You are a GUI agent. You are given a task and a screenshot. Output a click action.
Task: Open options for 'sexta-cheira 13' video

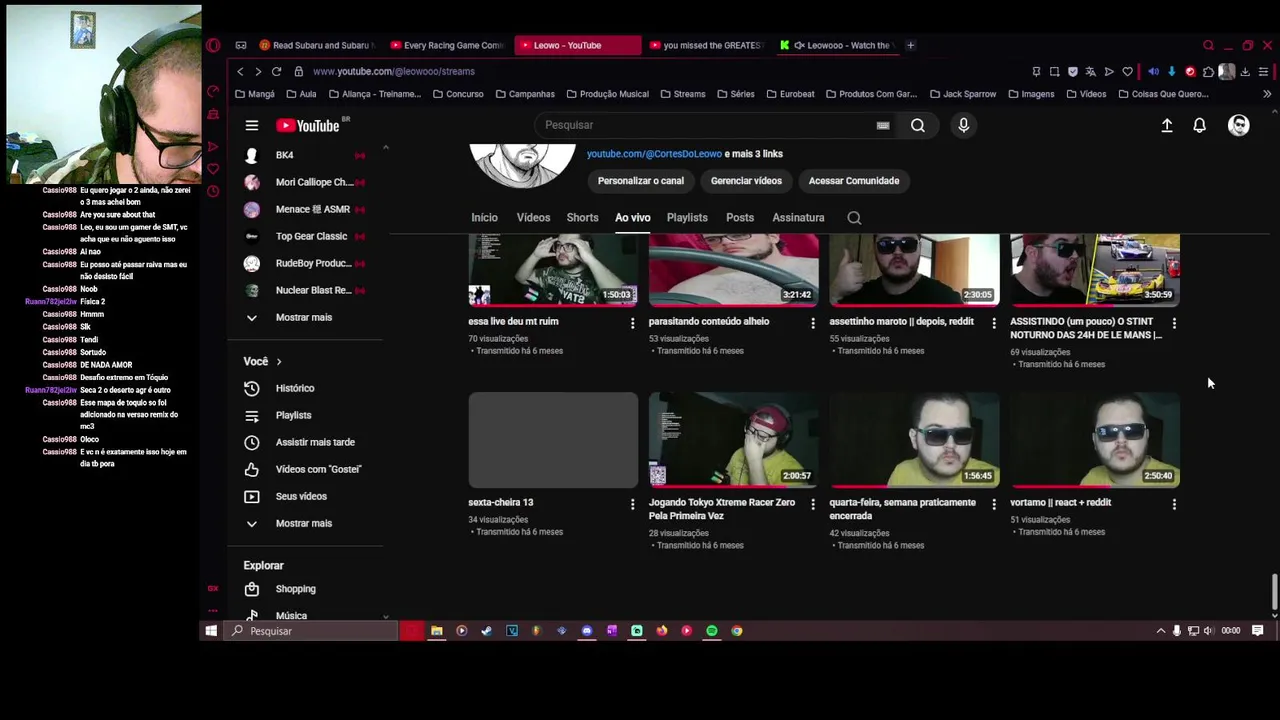click(x=632, y=504)
